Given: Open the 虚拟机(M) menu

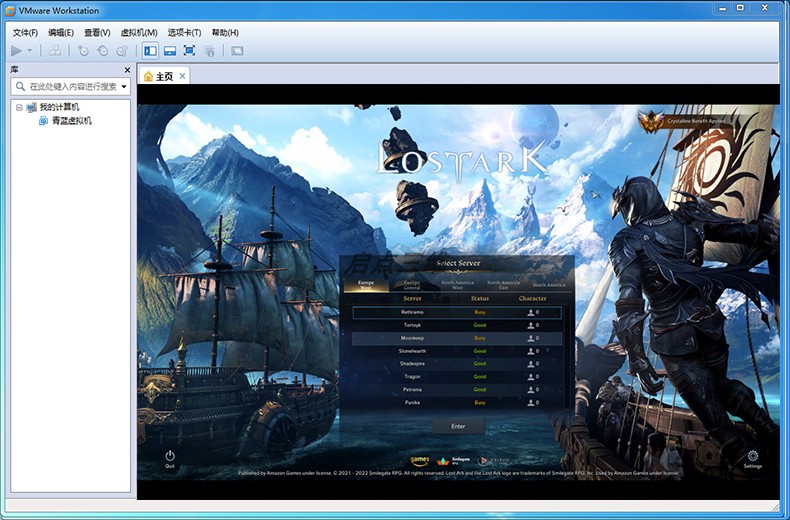Looking at the screenshot, I should [139, 33].
